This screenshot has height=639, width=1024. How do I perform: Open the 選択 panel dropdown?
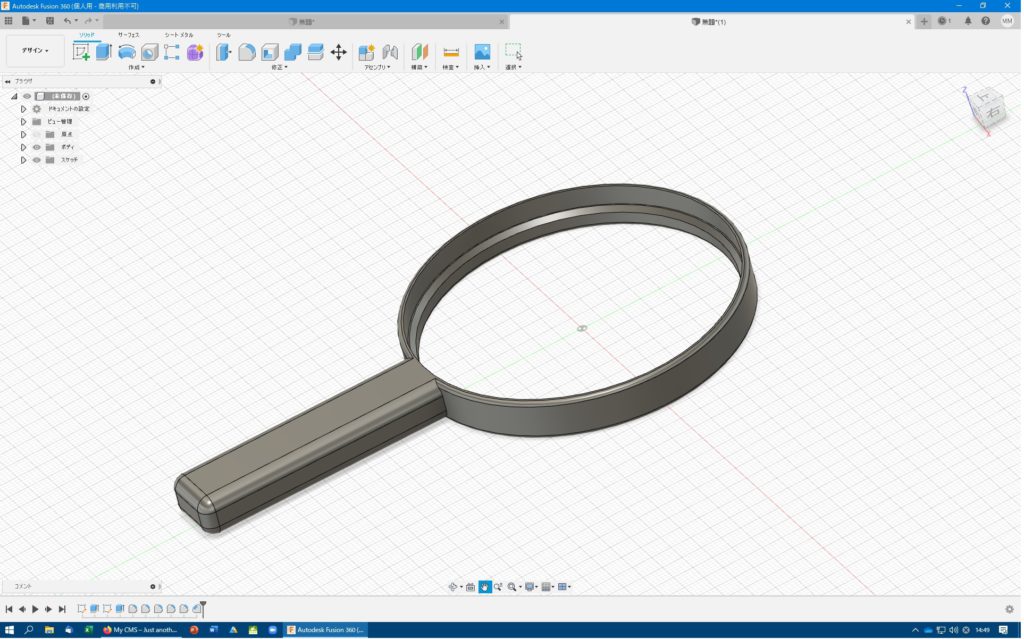pyautogui.click(x=513, y=67)
